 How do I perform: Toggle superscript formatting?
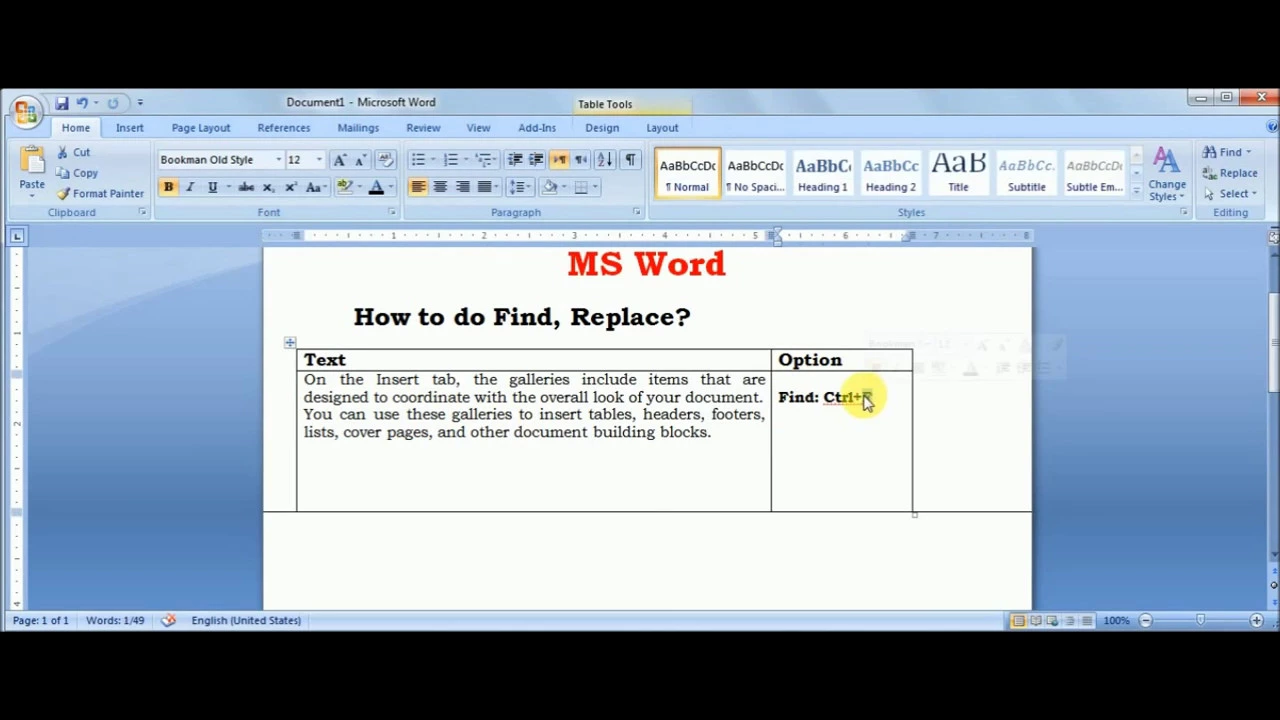click(x=290, y=187)
